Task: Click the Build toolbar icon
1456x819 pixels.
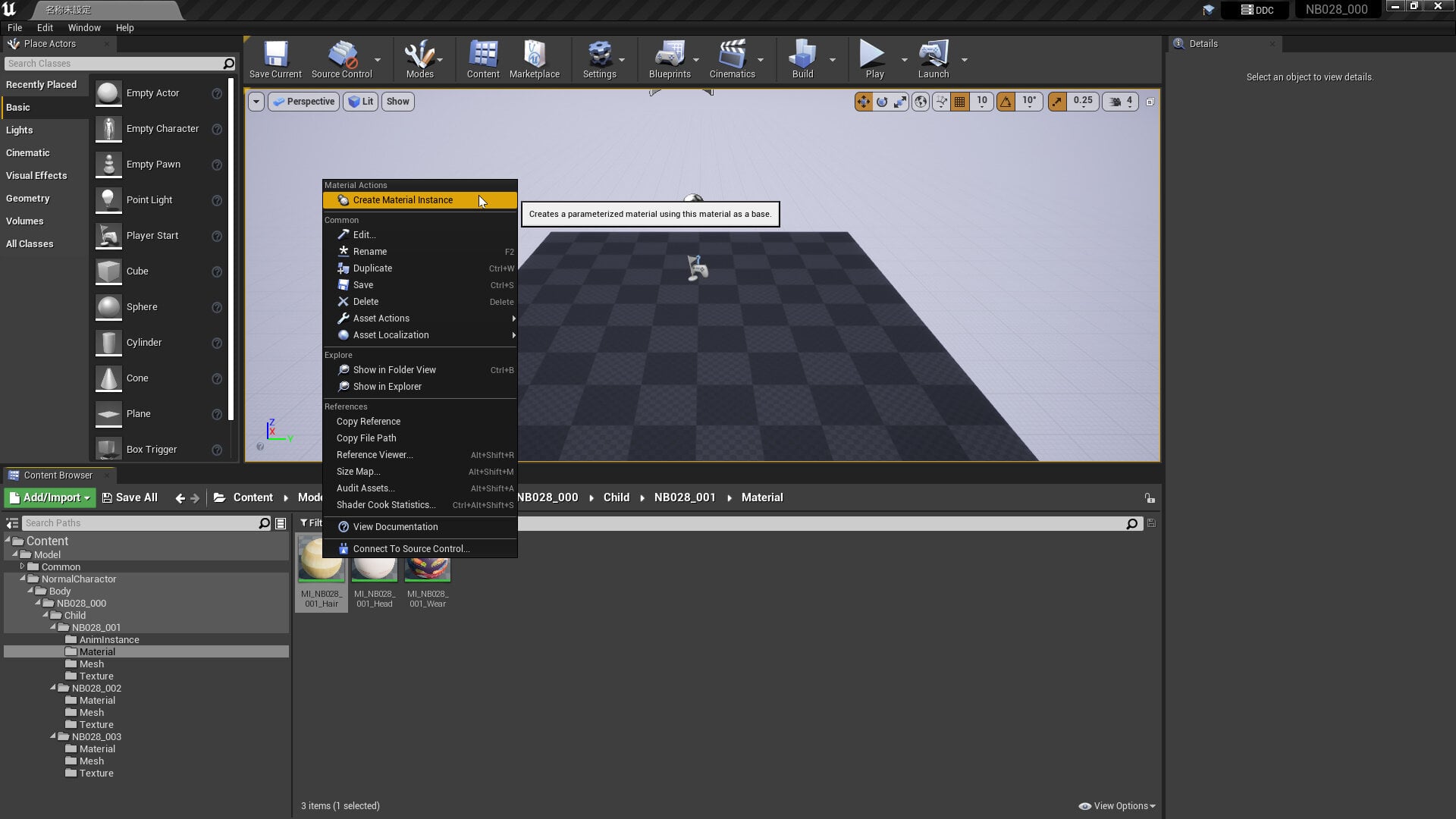Action: coord(802,59)
